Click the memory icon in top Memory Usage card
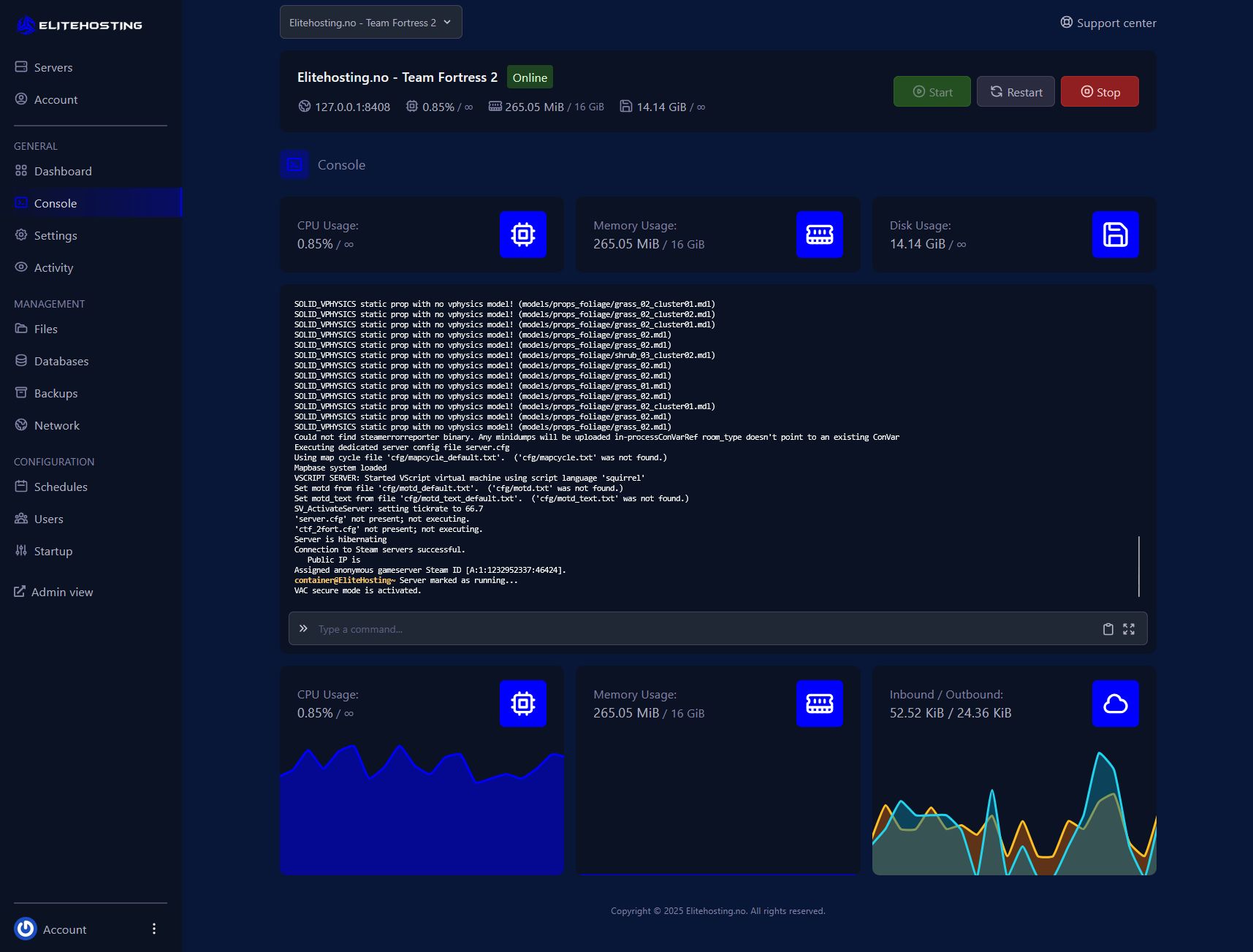 819,235
